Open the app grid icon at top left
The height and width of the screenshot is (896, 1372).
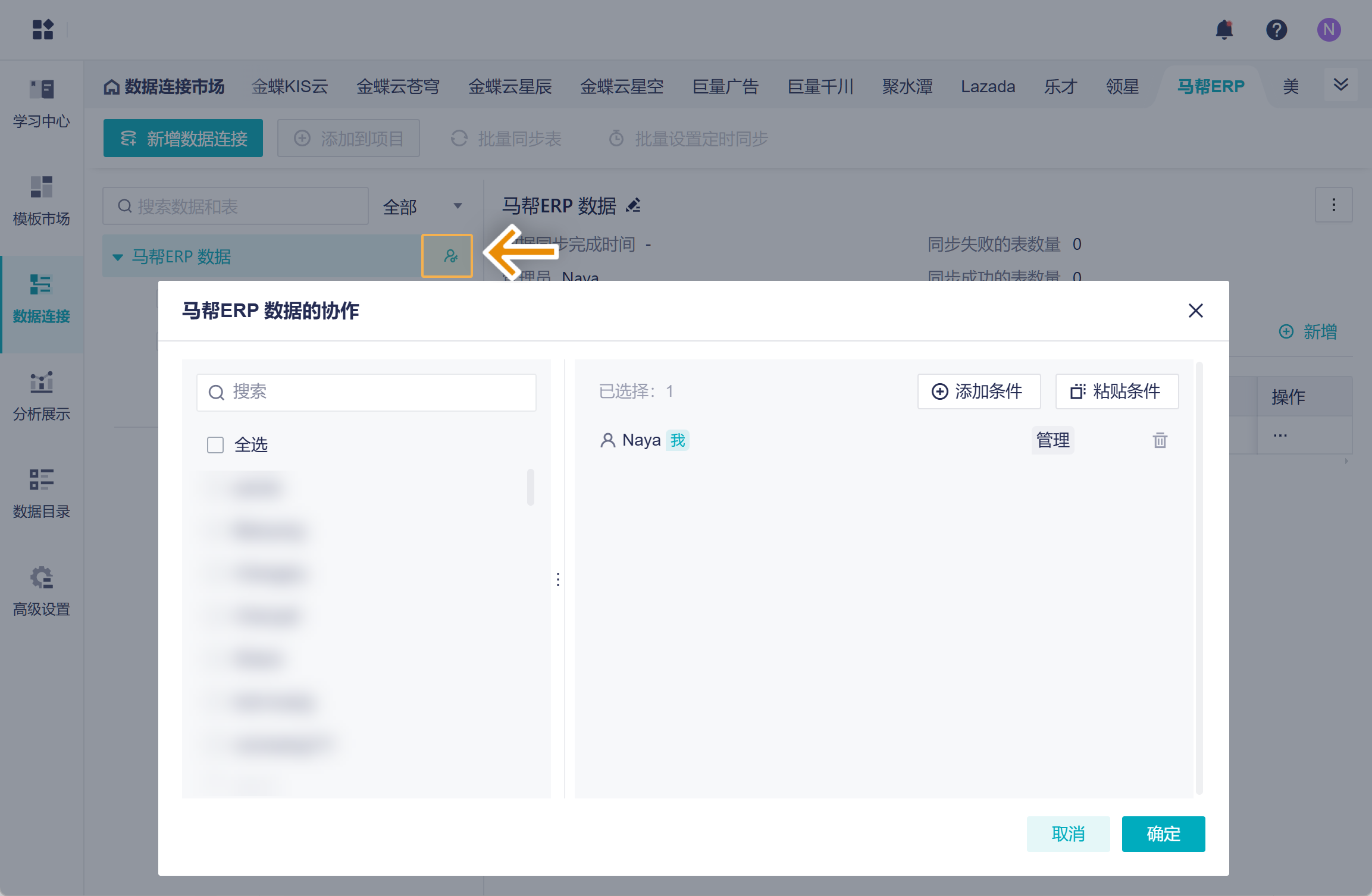click(x=43, y=29)
